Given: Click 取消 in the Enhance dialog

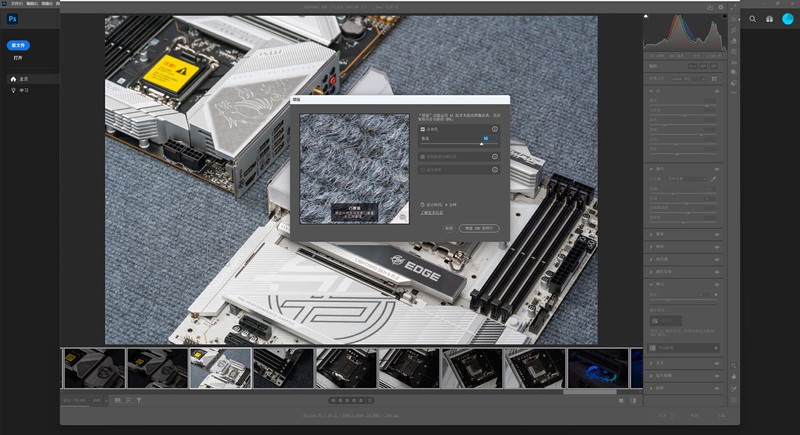Looking at the screenshot, I should (x=449, y=228).
